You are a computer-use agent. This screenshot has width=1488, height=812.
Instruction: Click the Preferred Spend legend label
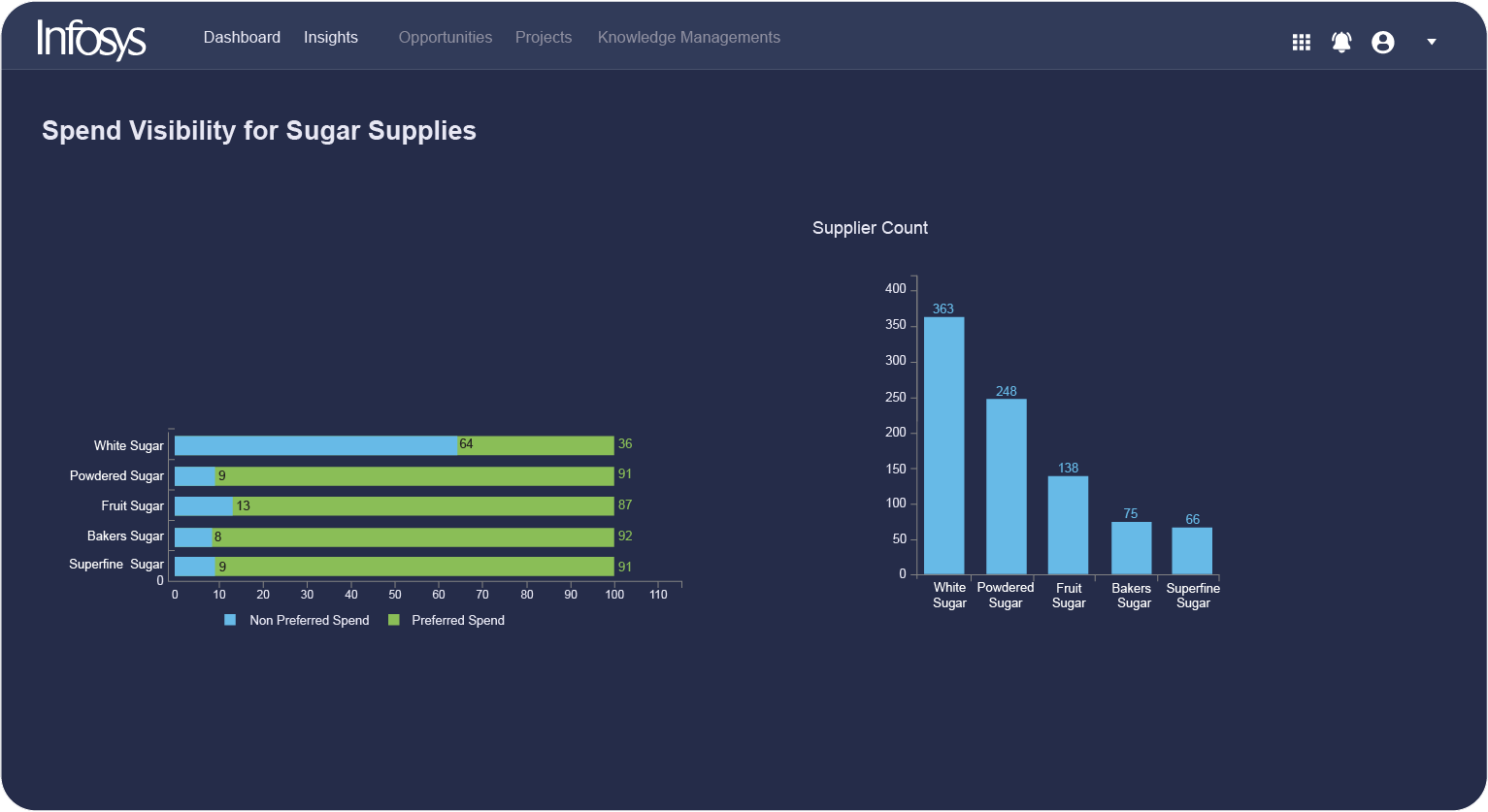457,620
